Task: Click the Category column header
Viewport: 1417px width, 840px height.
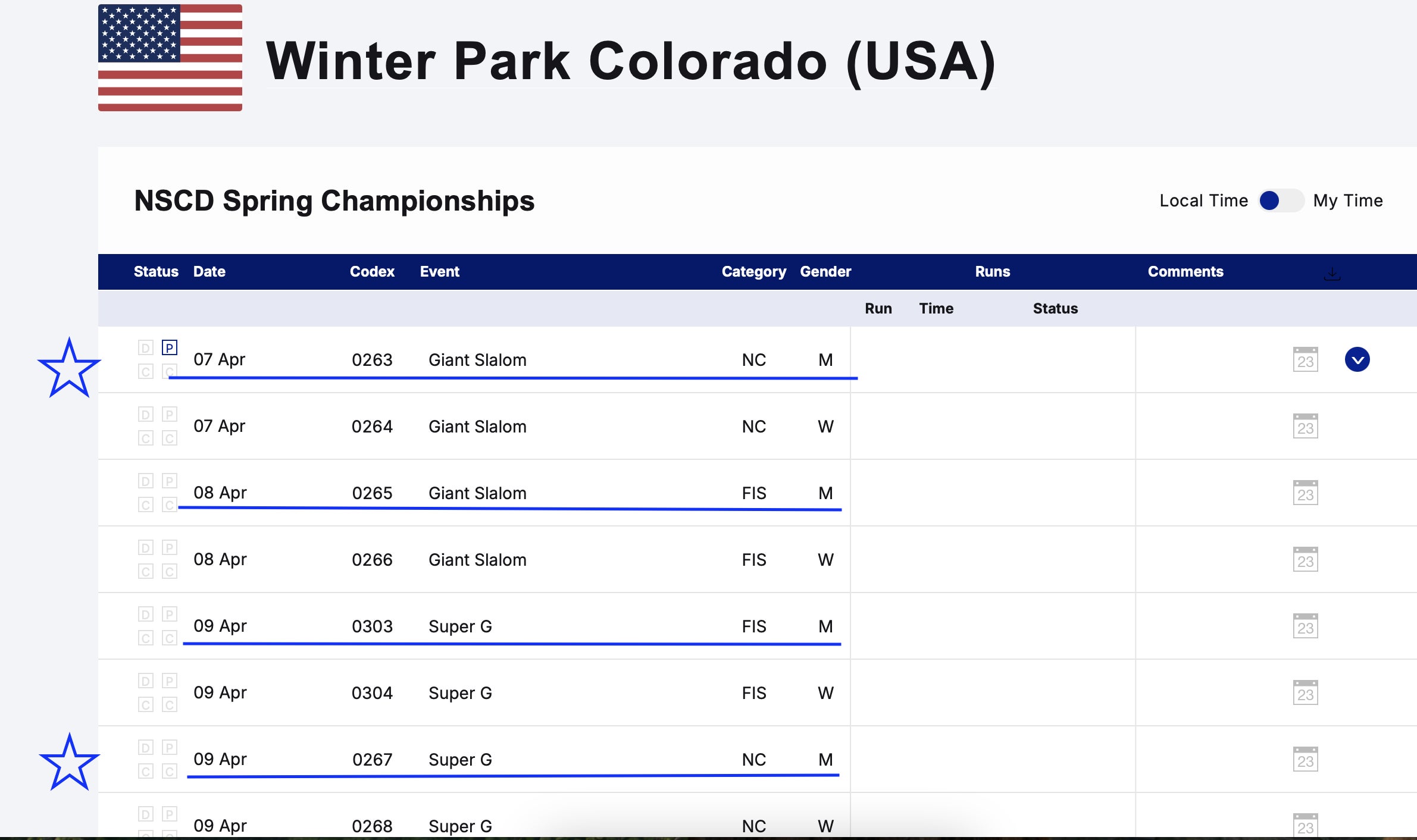Action: (753, 272)
